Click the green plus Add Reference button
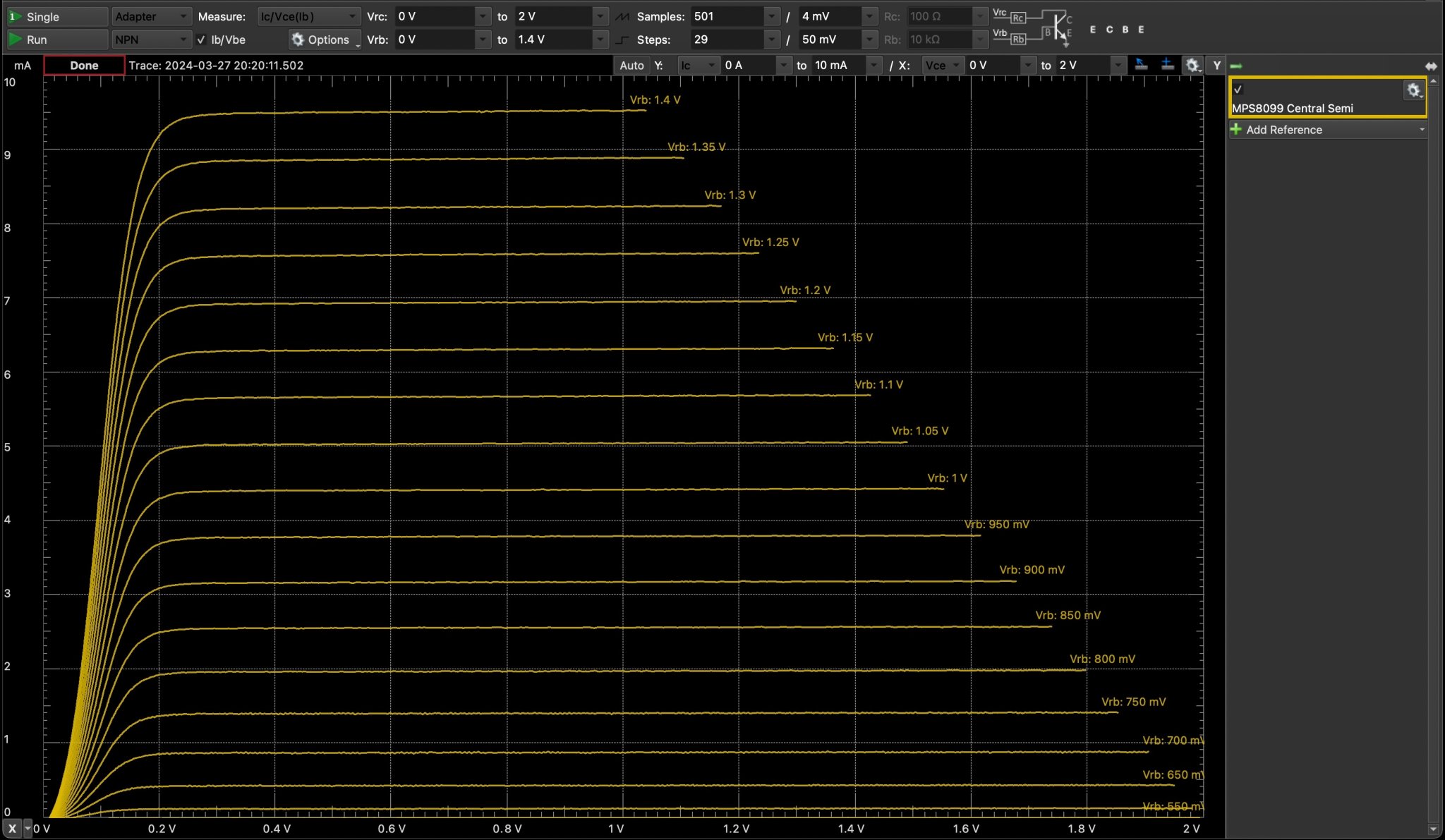This screenshot has width=1445, height=840. tap(1235, 130)
